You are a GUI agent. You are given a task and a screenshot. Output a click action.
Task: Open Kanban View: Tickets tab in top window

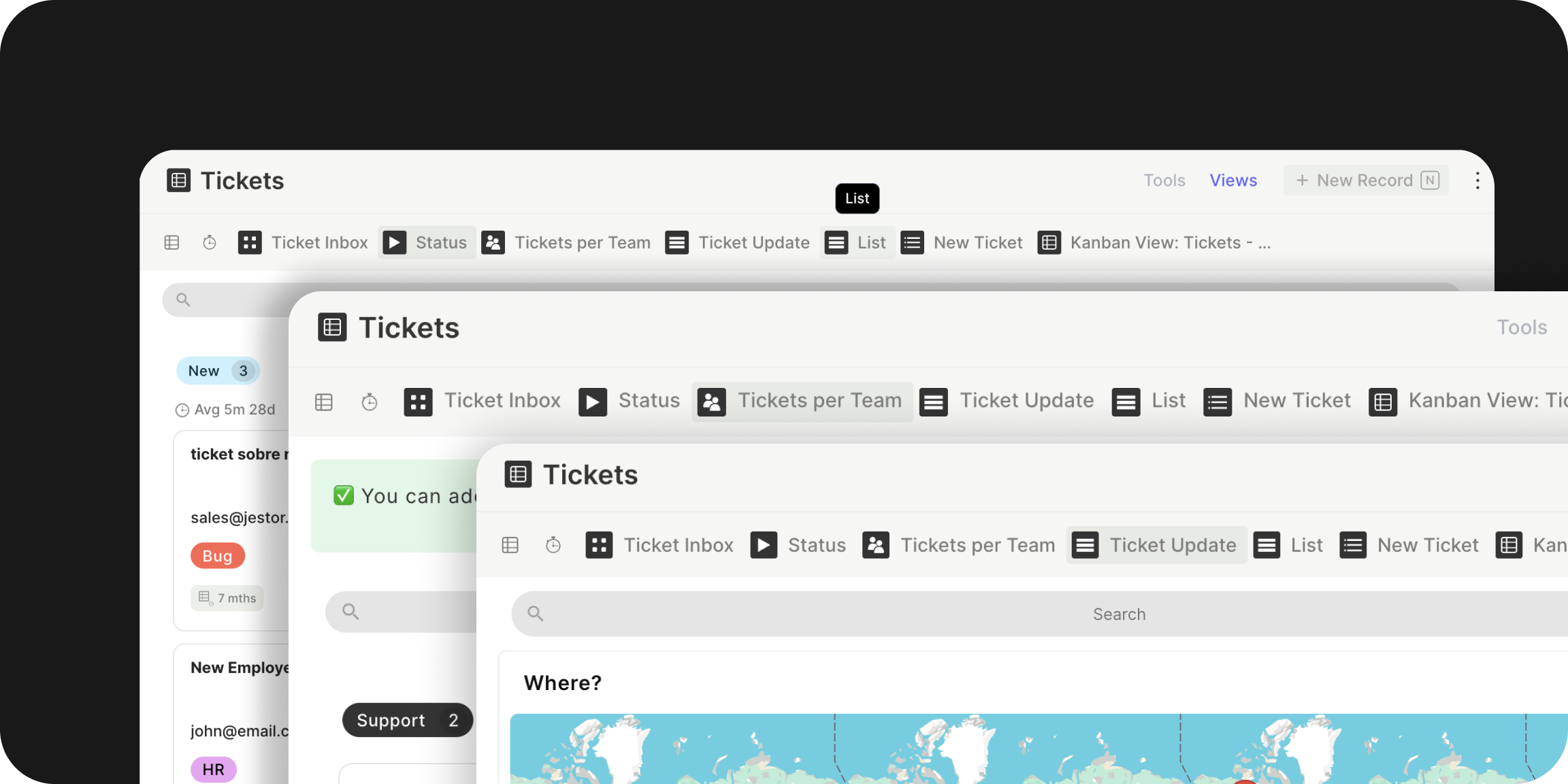click(x=1154, y=242)
